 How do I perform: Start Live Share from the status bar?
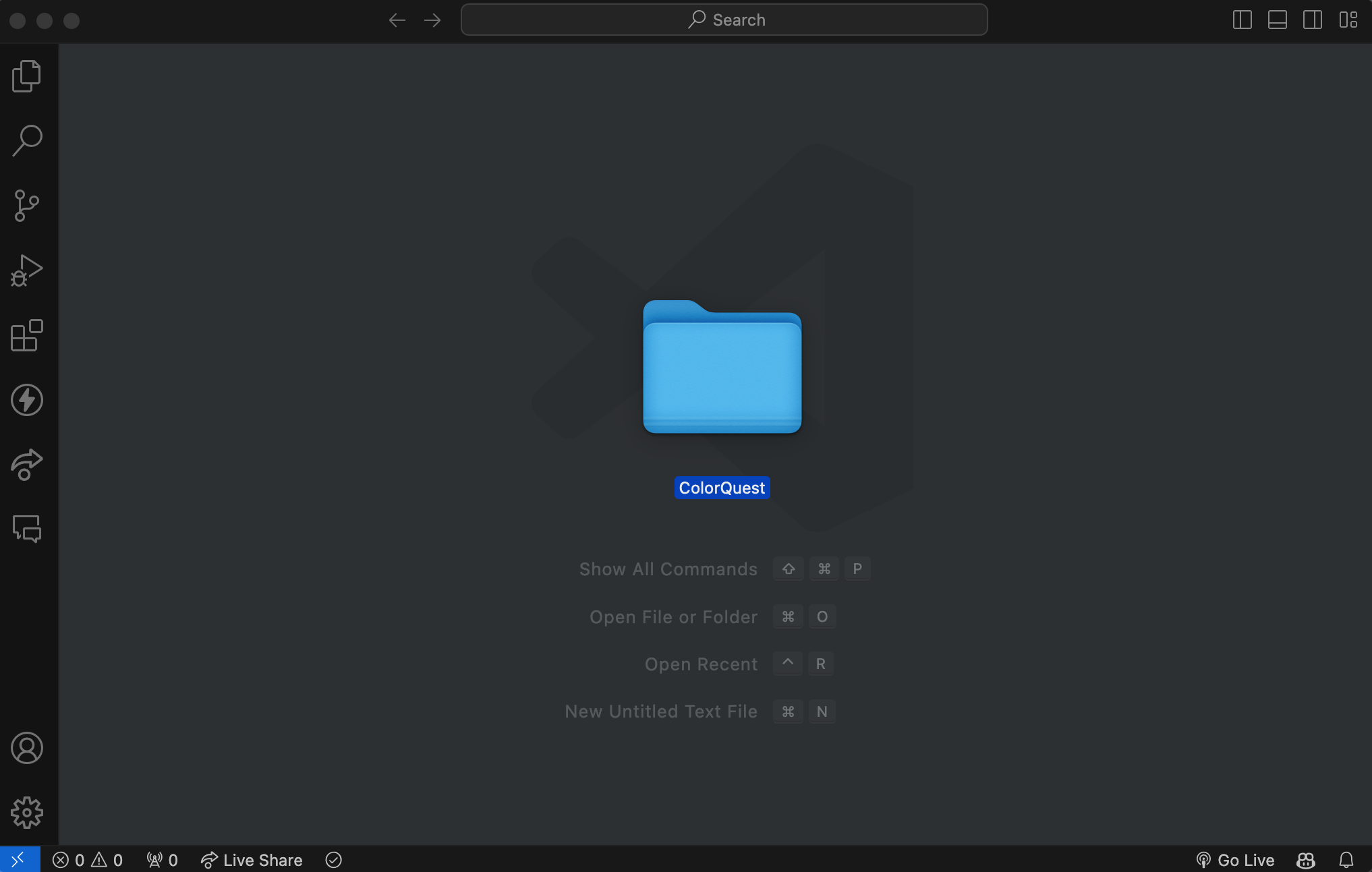[x=252, y=860]
